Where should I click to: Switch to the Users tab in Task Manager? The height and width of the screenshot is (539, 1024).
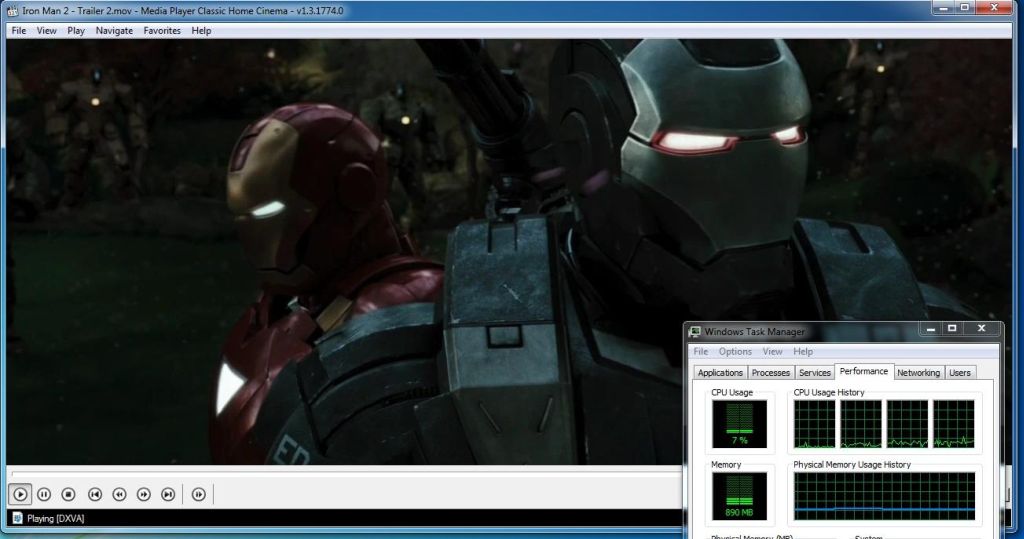tap(959, 372)
